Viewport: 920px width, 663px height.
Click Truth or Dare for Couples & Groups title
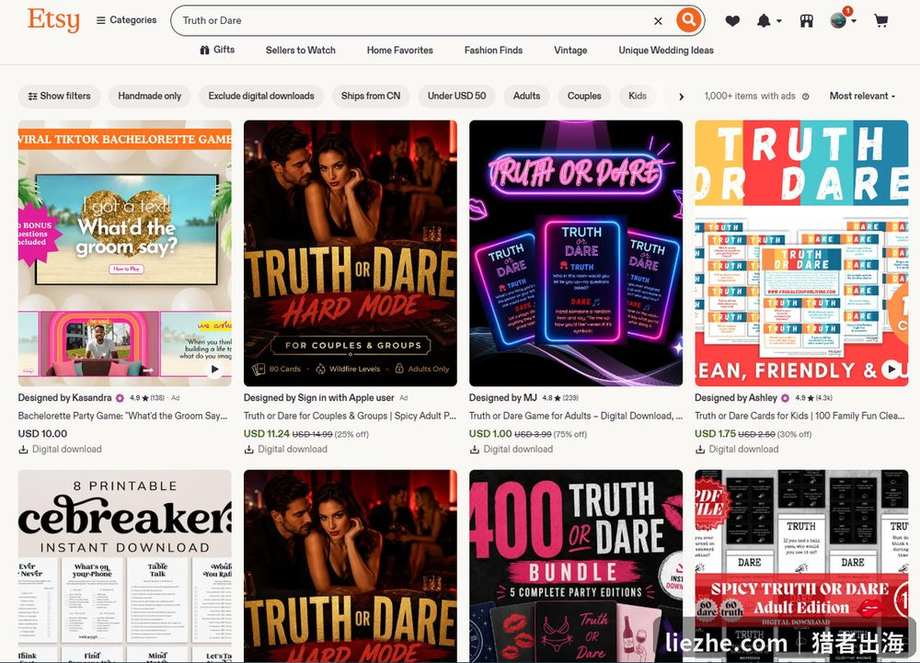(350, 415)
